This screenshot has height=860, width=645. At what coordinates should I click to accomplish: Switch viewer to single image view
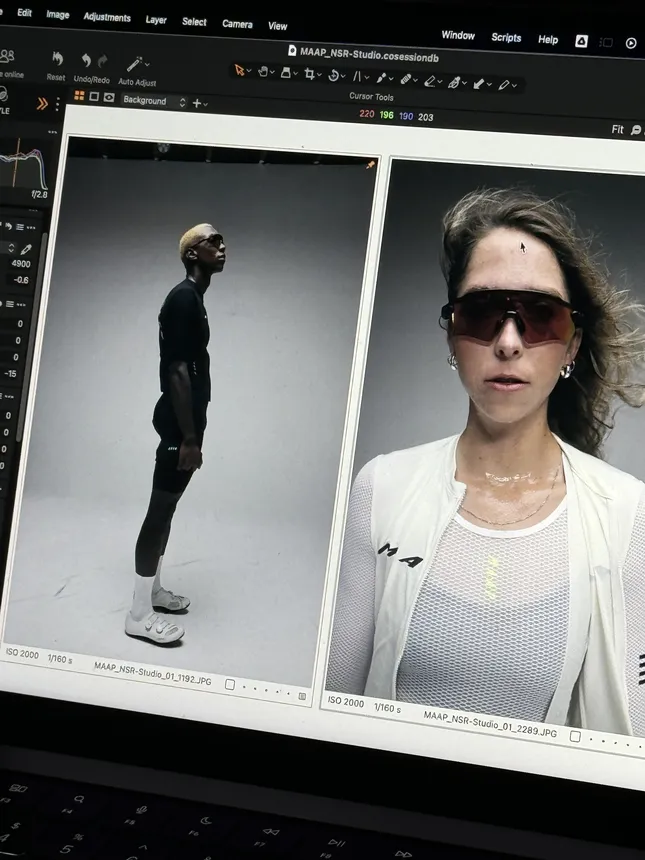tap(94, 97)
